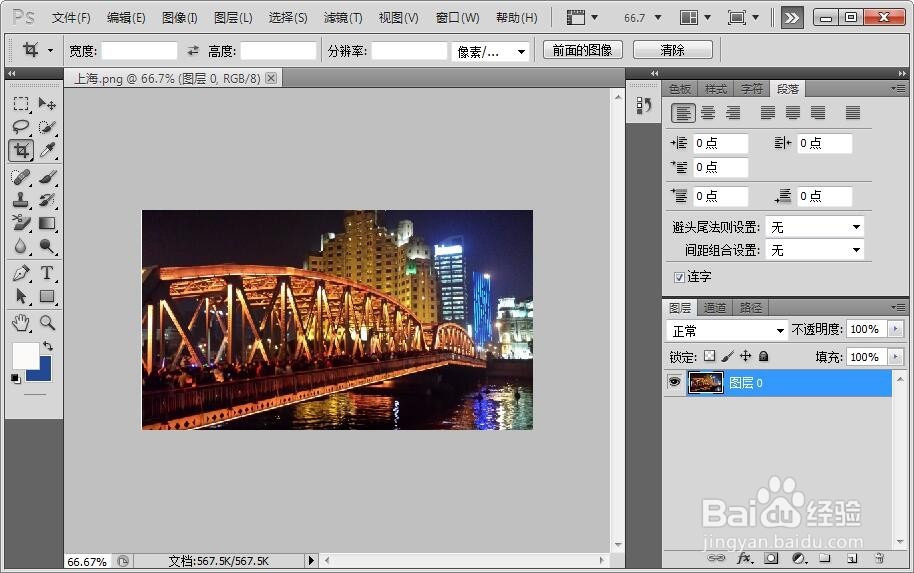The image size is (914, 573).
Task: Toggle lock position
Action: click(x=746, y=356)
